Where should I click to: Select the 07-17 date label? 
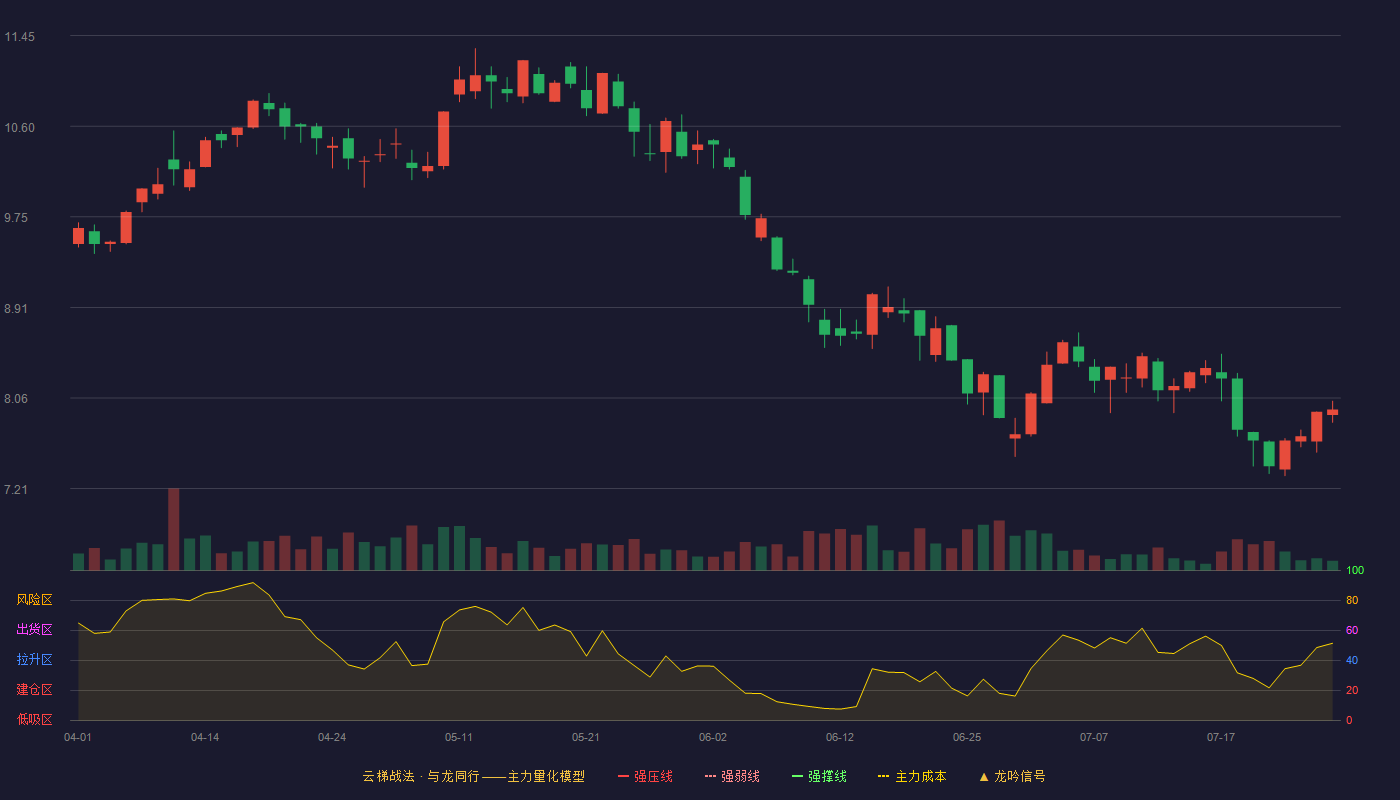[1221, 737]
